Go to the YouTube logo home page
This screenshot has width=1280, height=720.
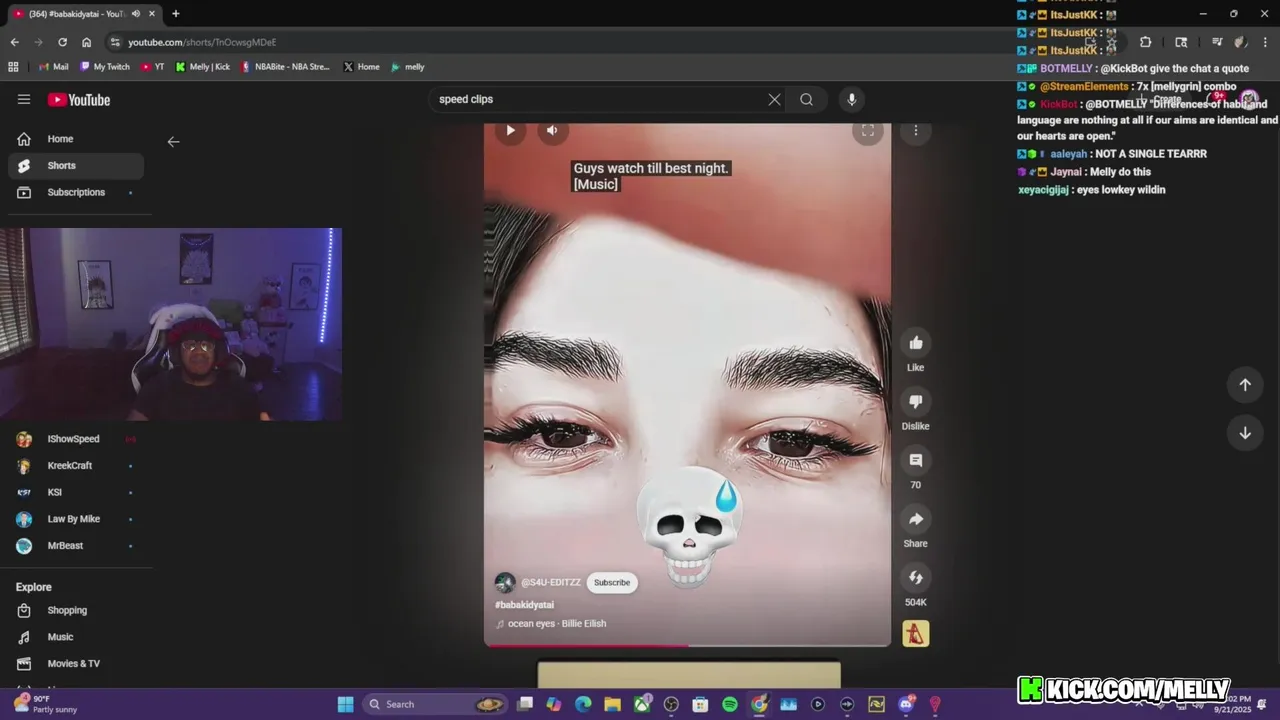pos(79,100)
